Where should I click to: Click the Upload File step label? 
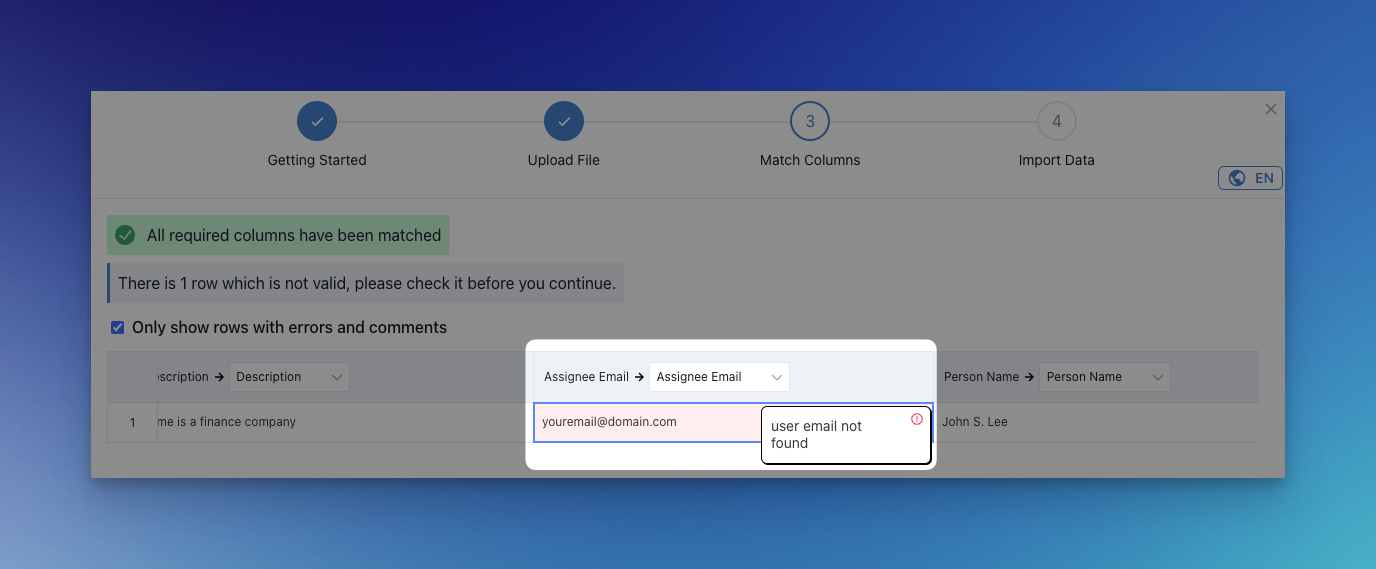564,160
